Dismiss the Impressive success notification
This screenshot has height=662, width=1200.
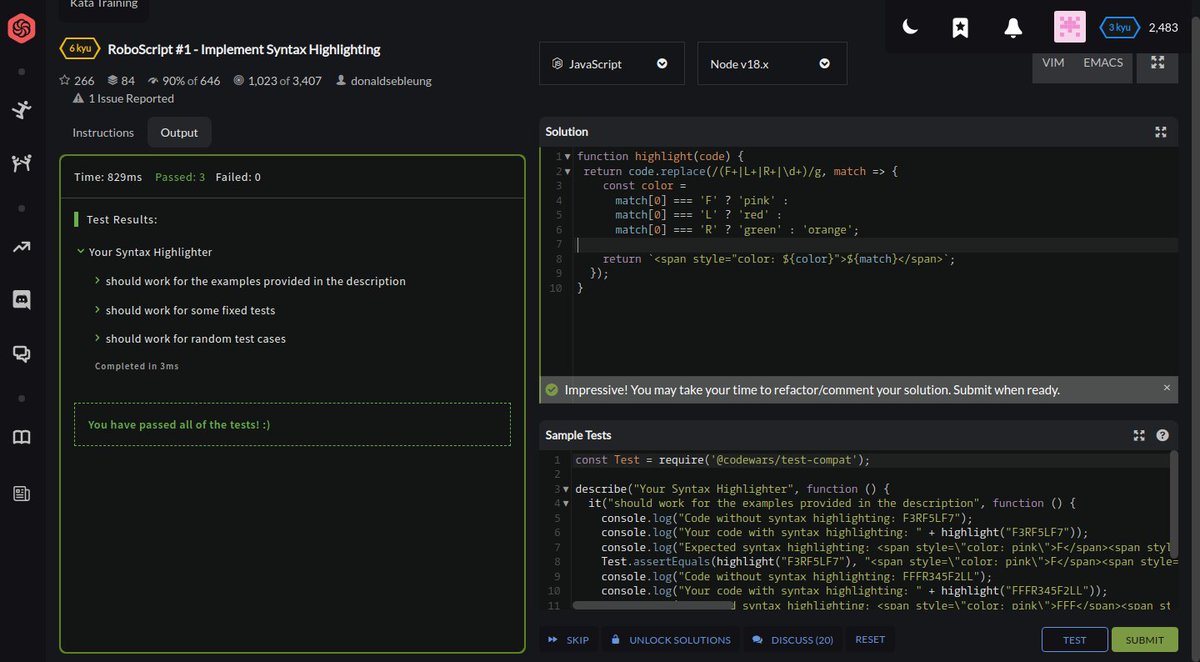[1166, 387]
